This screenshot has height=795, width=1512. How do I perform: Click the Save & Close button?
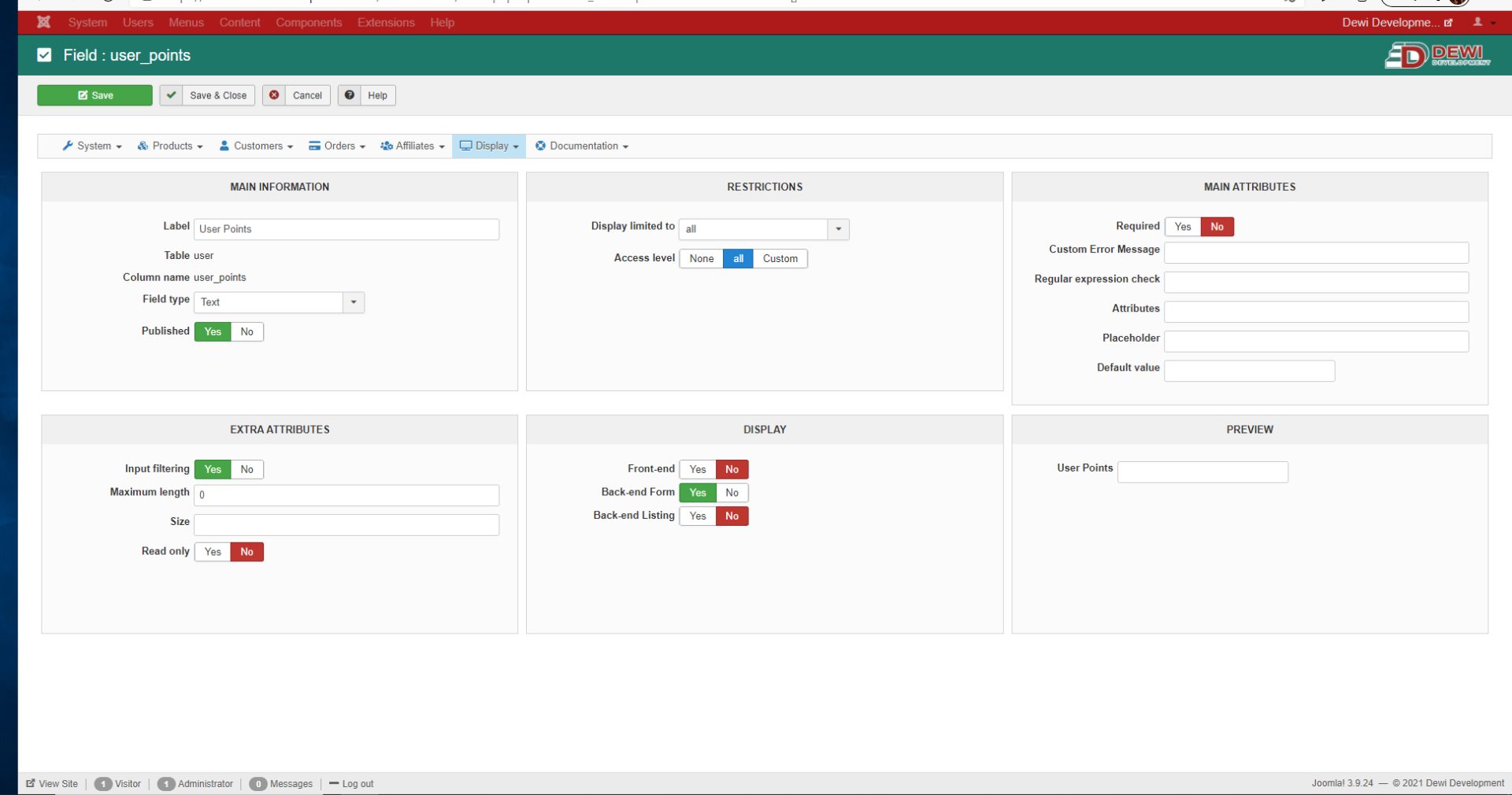coord(208,95)
